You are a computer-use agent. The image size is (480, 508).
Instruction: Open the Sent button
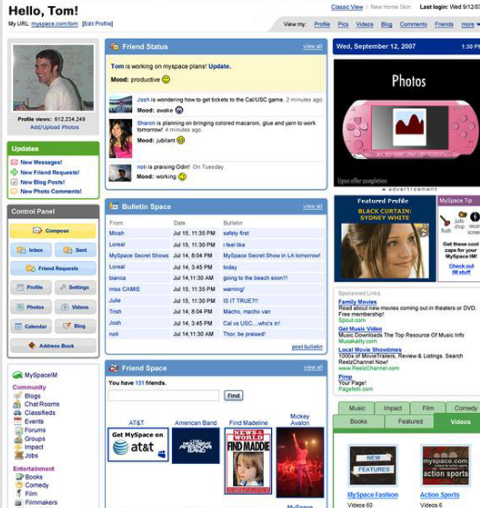point(75,250)
